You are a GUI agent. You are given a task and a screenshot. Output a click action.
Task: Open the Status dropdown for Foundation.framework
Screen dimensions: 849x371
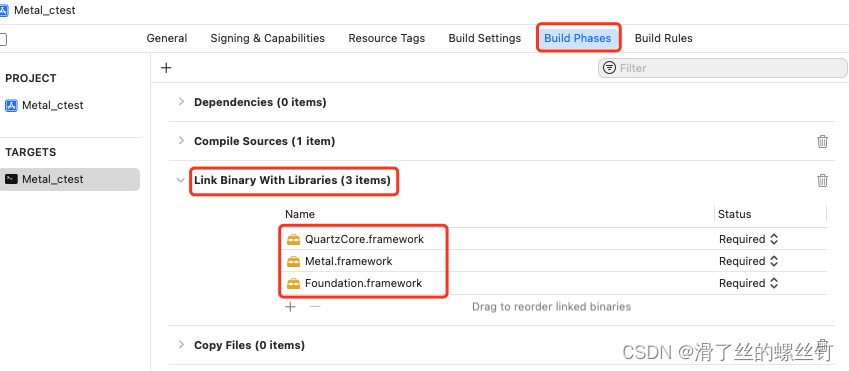(748, 283)
